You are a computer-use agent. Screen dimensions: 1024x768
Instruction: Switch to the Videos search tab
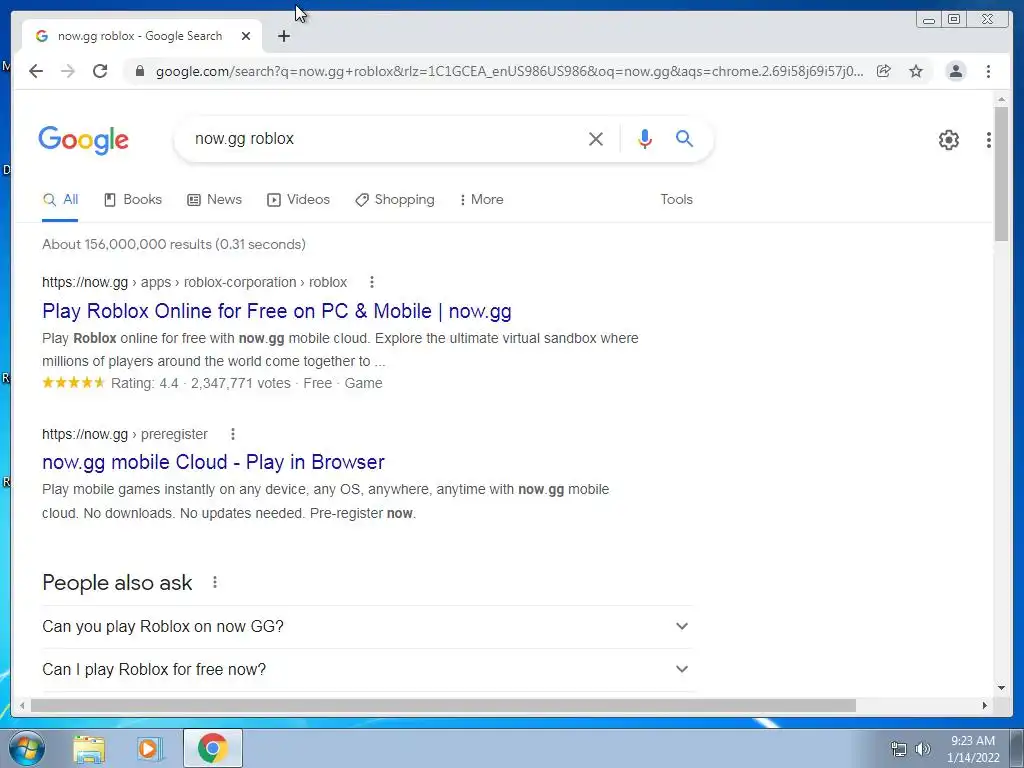pos(298,200)
